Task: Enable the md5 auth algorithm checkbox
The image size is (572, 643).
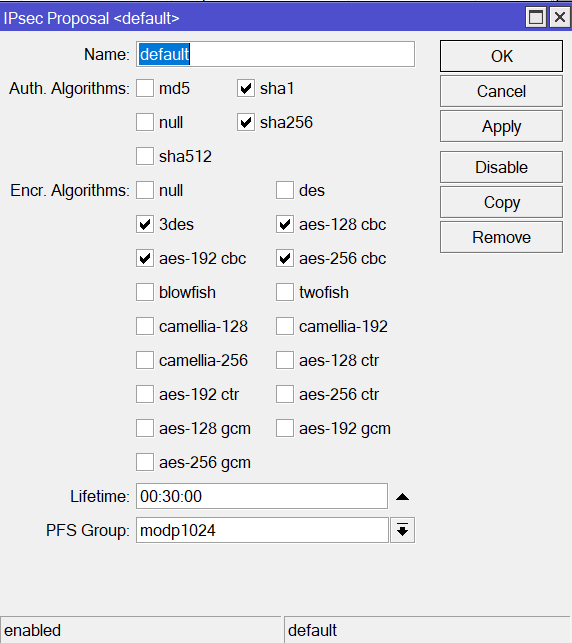Action: pyautogui.click(x=145, y=88)
